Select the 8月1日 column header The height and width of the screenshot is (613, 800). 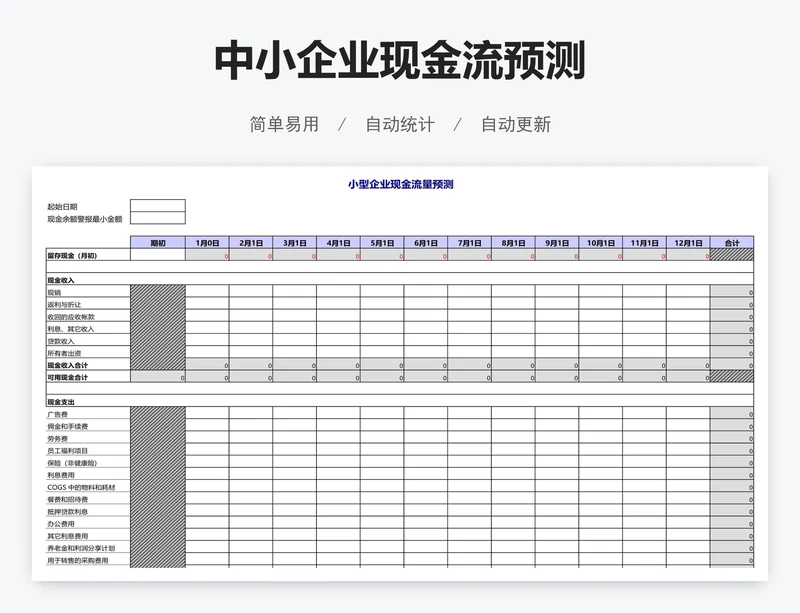(513, 242)
